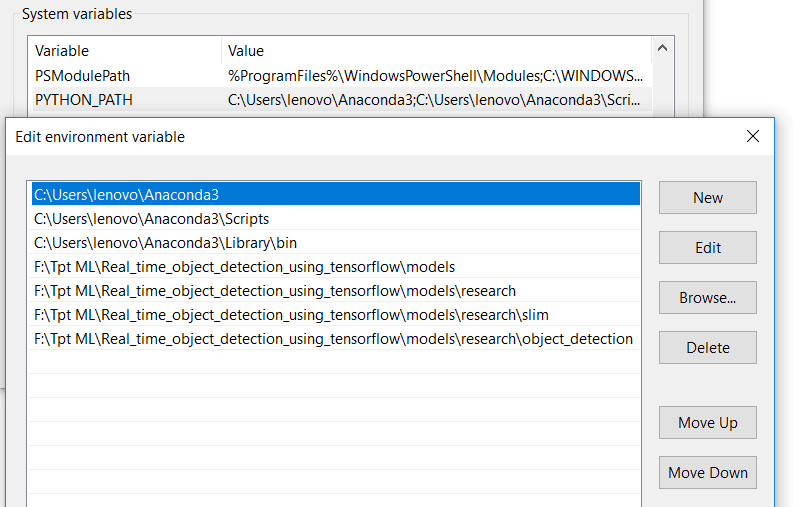Move the selected entry up
The image size is (806, 507).
pyautogui.click(x=707, y=423)
